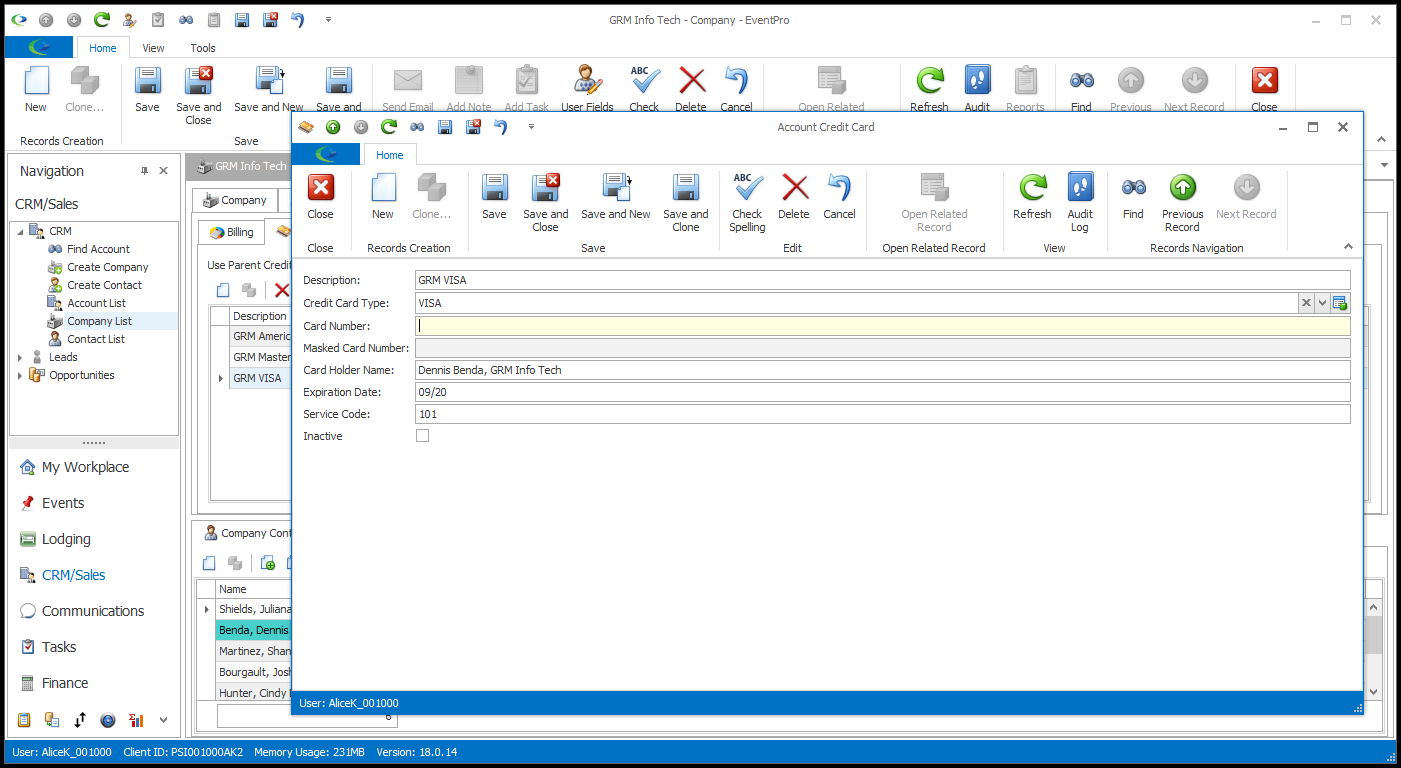Open dialog quick access toolbar customize dropdown
Viewport: 1401px width, 768px height.
point(531,127)
